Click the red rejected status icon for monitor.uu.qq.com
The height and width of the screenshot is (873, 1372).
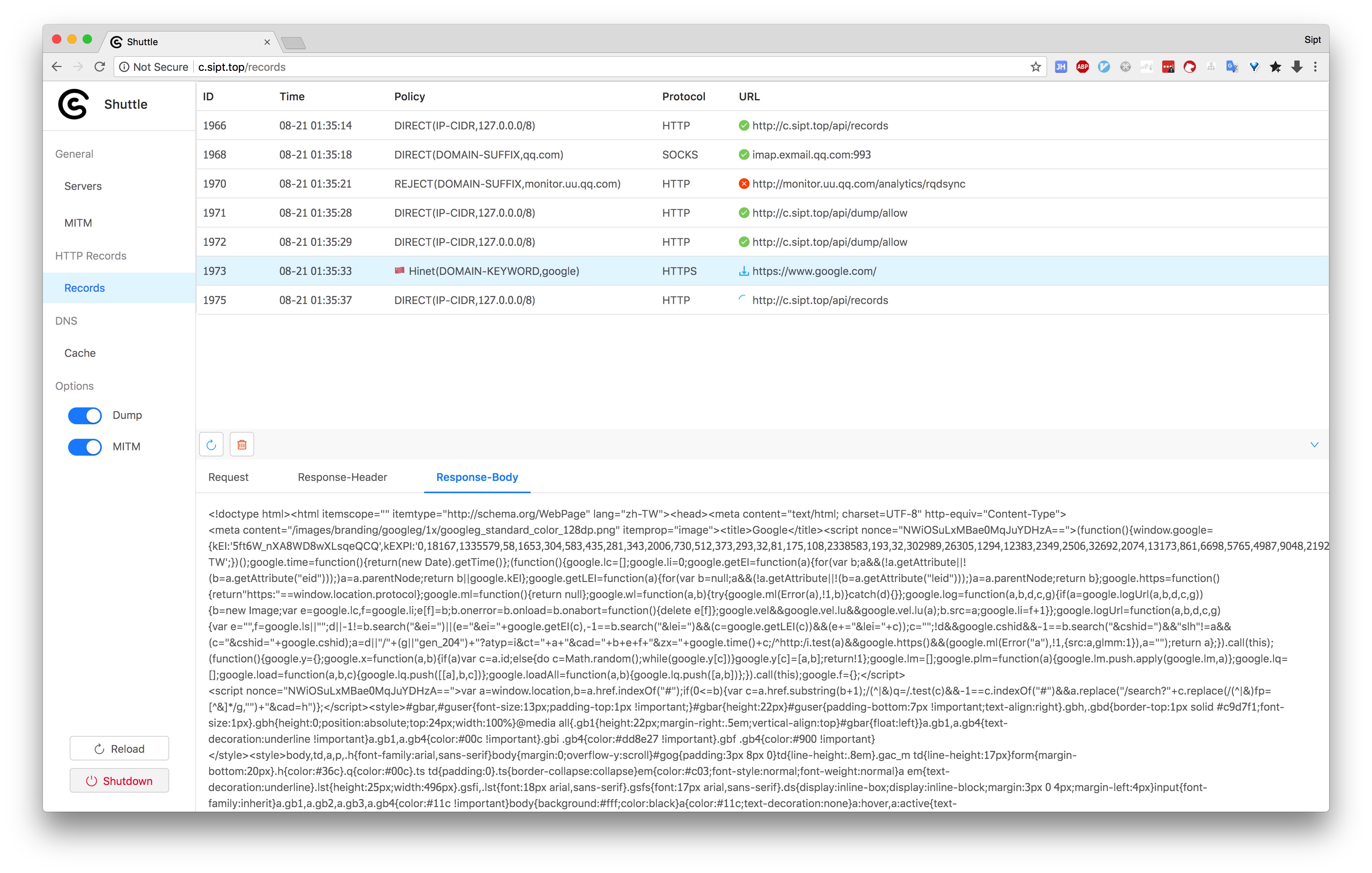point(743,183)
